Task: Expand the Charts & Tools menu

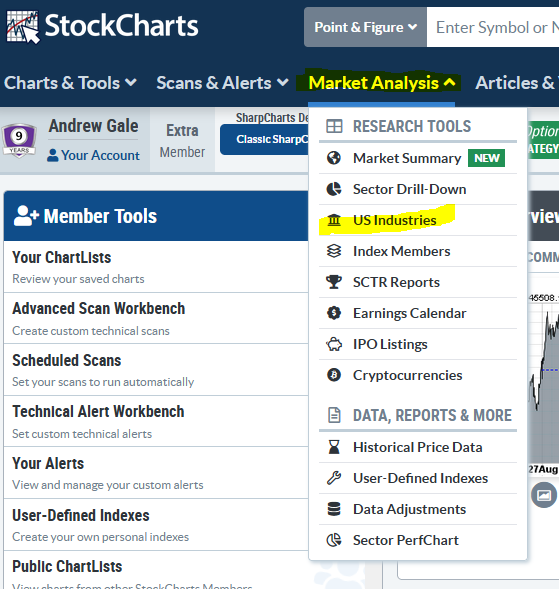Action: pyautogui.click(x=70, y=83)
